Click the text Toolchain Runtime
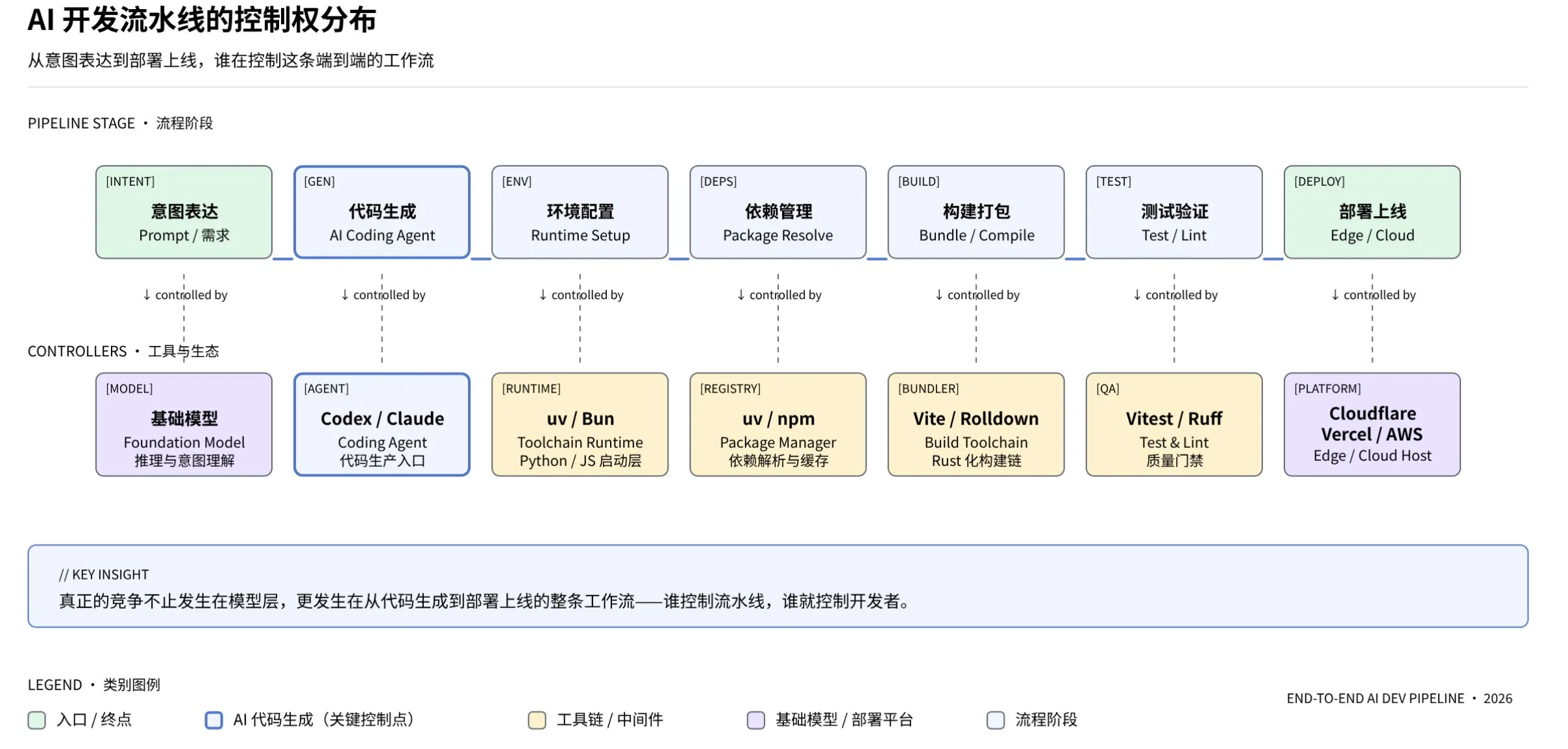The width and height of the screenshot is (1568, 749). [580, 443]
